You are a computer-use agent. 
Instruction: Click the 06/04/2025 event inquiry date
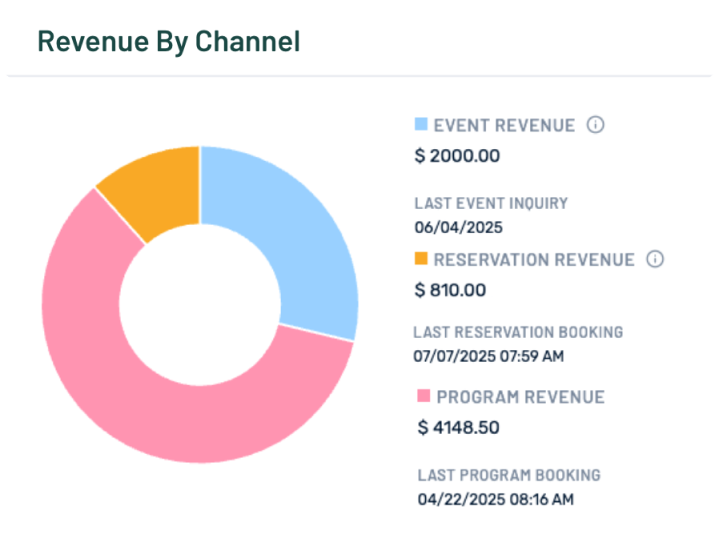click(x=458, y=225)
